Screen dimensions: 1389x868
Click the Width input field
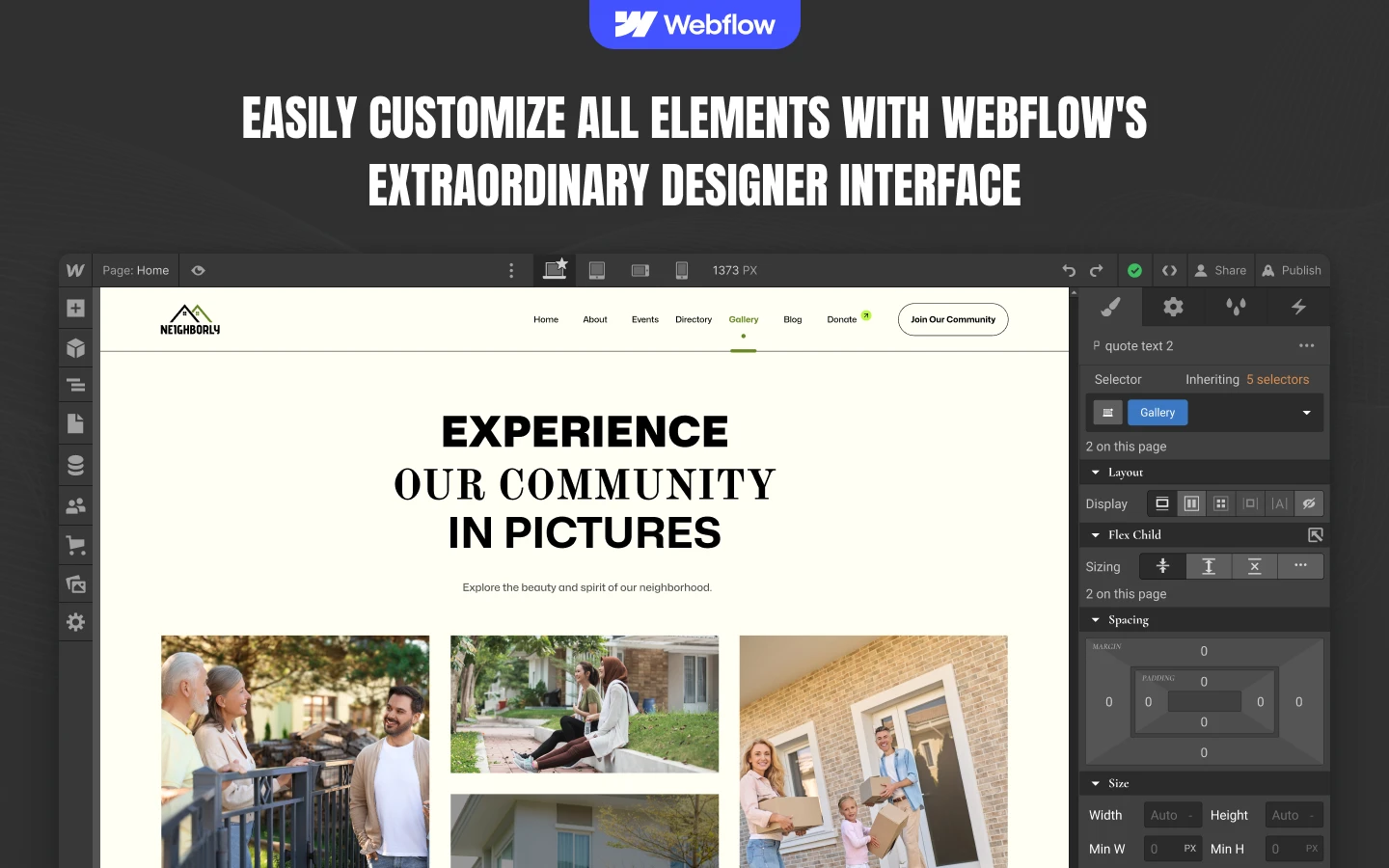tap(1171, 815)
